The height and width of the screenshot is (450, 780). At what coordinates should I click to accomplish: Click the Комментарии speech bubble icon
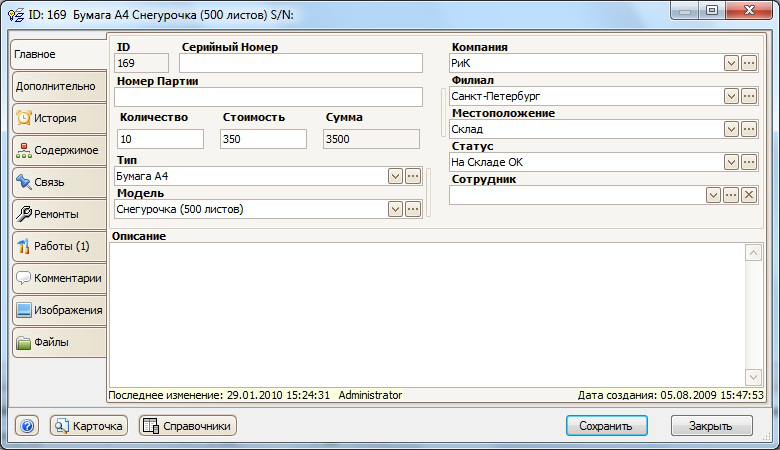pos(24,278)
